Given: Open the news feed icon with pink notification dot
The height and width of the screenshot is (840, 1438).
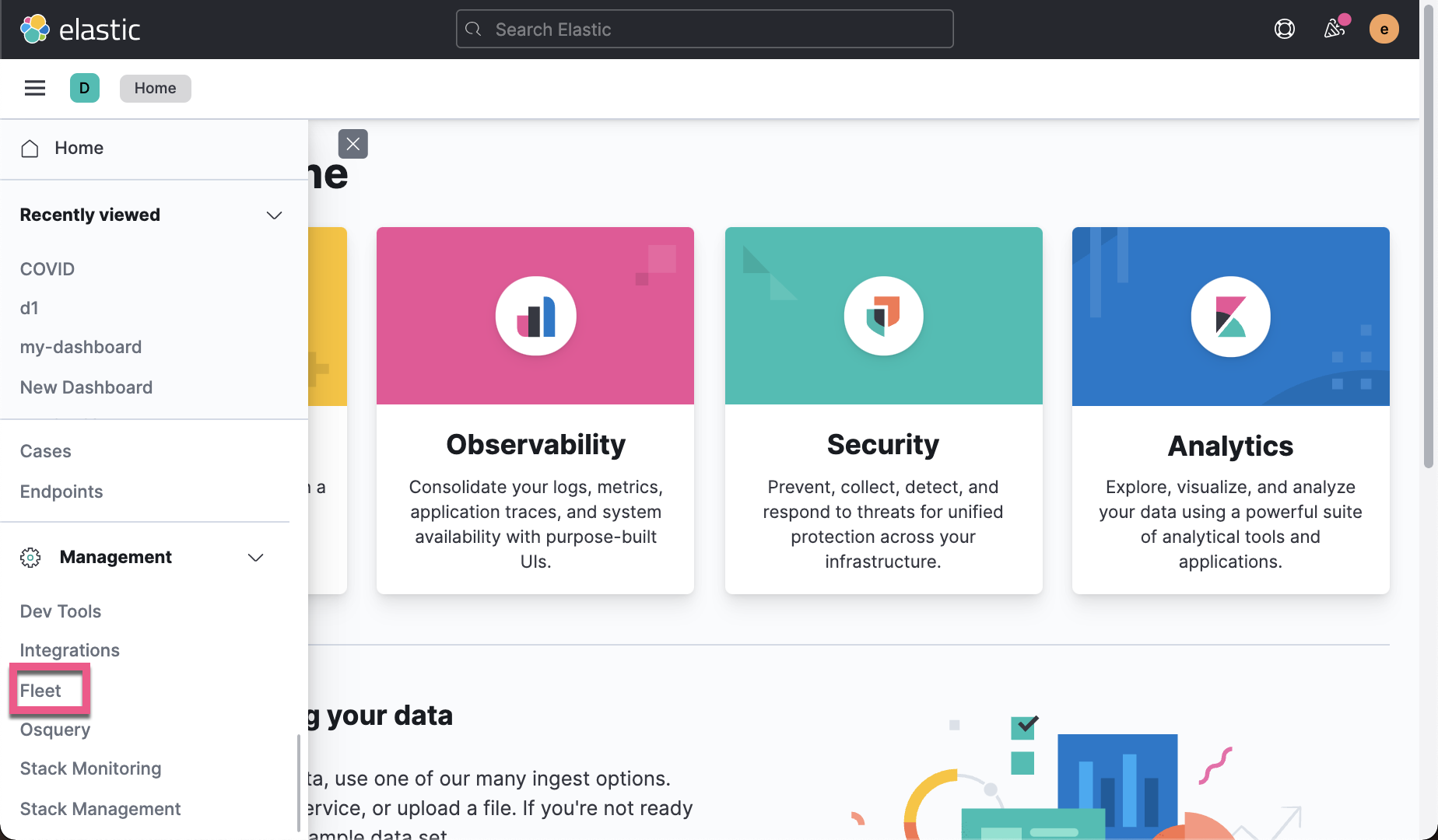Looking at the screenshot, I should [1334, 29].
